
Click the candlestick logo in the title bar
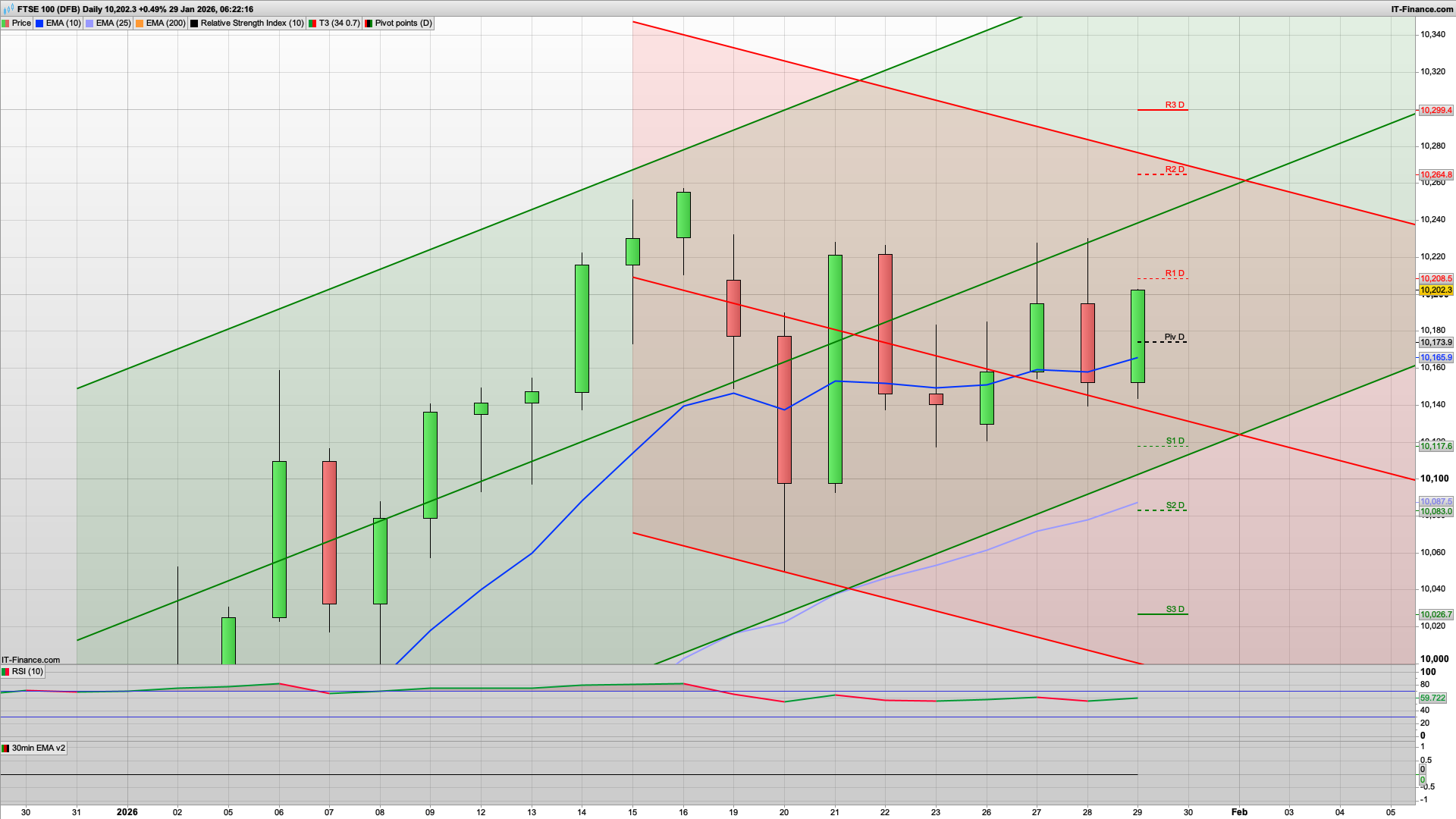click(9, 9)
